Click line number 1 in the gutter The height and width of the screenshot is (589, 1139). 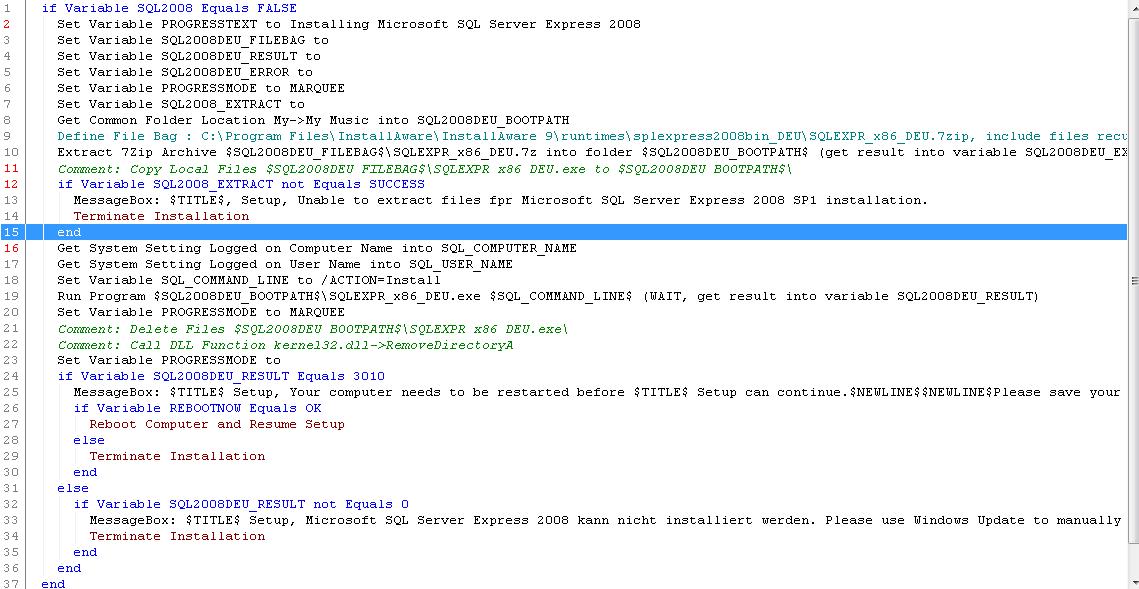pyautogui.click(x=7, y=8)
